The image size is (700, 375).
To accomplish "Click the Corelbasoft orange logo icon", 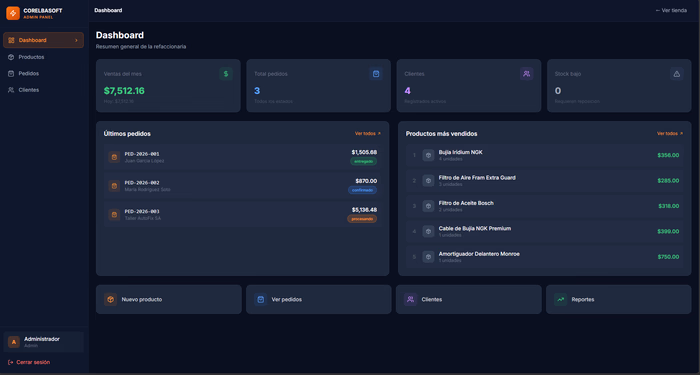I will click(x=13, y=13).
